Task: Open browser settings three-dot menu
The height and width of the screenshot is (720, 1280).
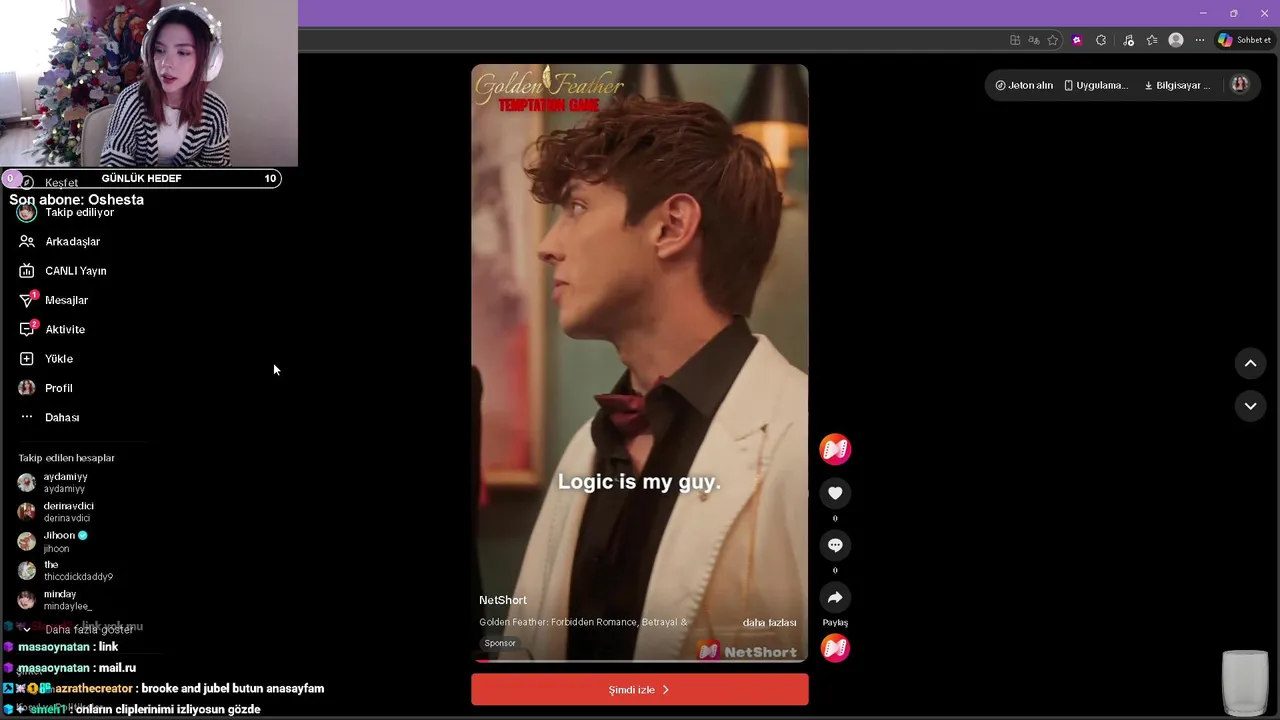Action: click(1200, 40)
